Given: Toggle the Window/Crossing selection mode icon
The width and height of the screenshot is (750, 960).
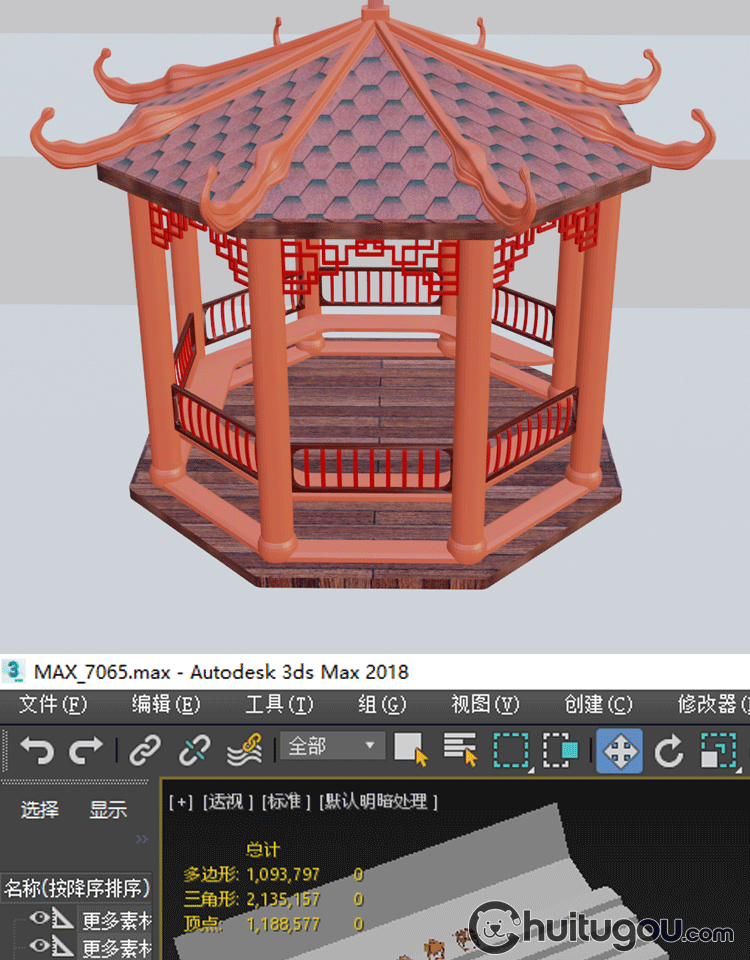Looking at the screenshot, I should tap(561, 750).
